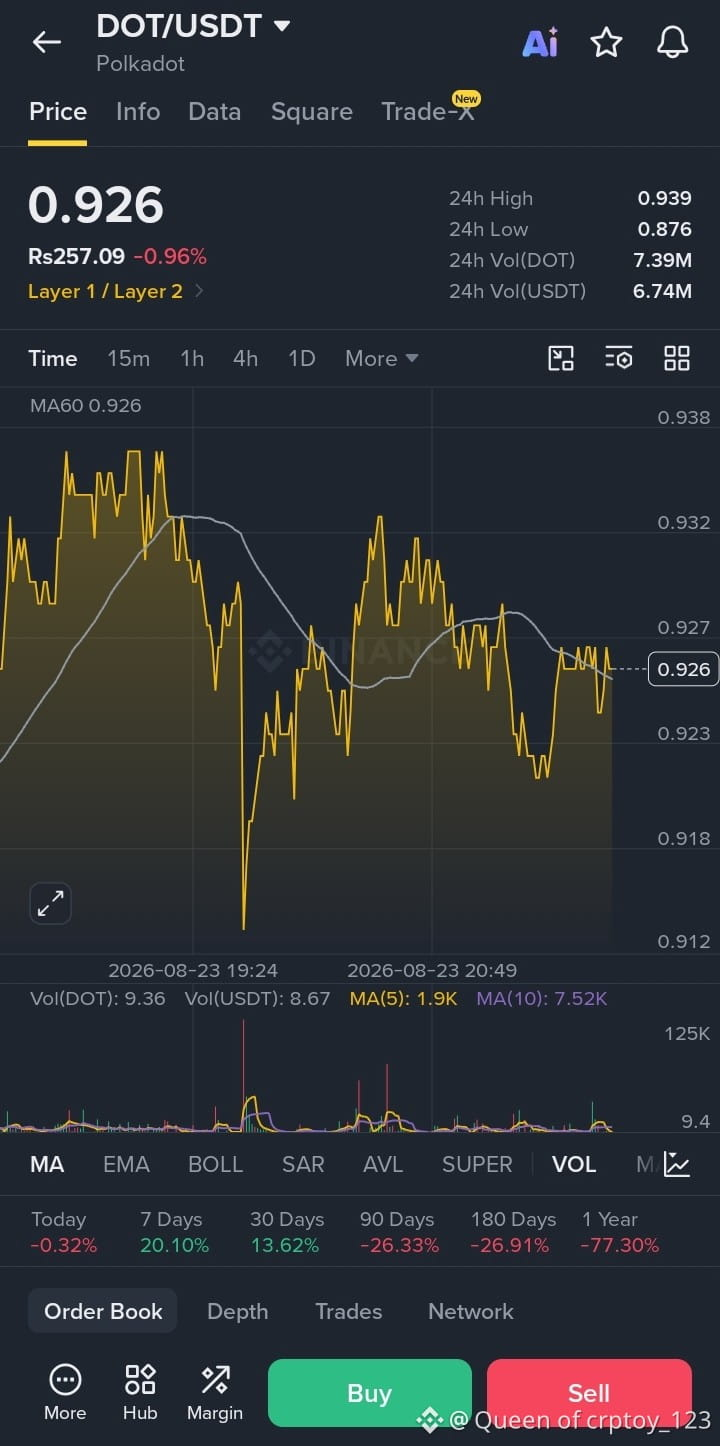Tap the 24h High value 0.939
Image resolution: width=720 pixels, height=1446 pixels.
(665, 198)
